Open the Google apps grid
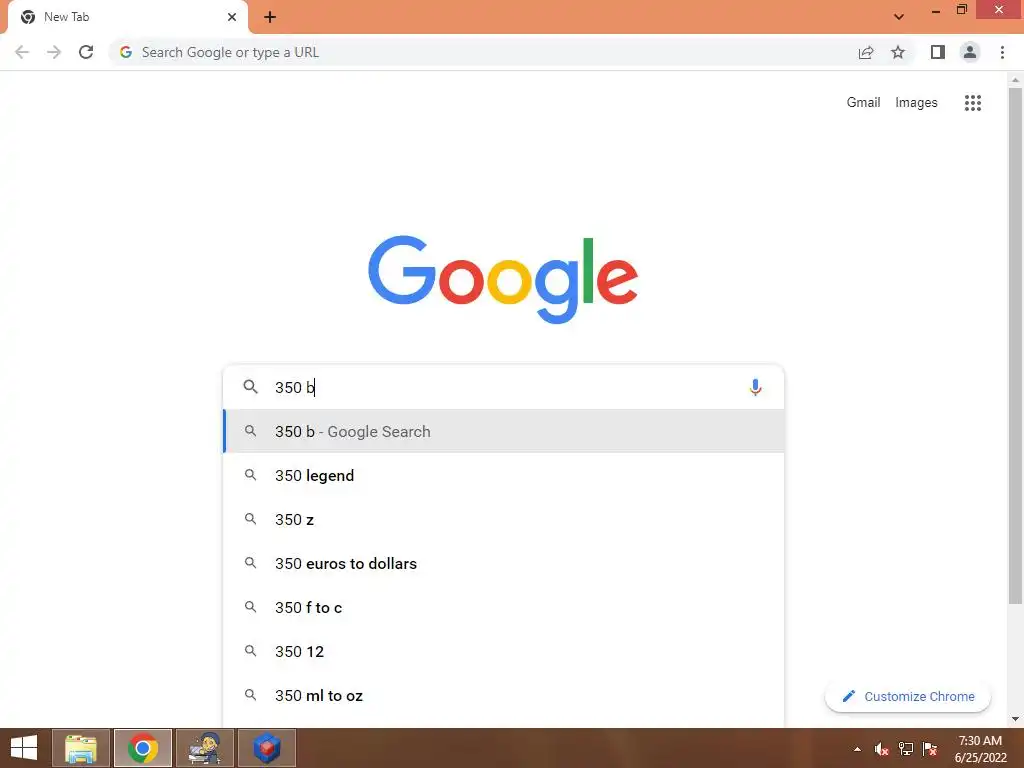Viewport: 1024px width, 768px height. click(972, 103)
